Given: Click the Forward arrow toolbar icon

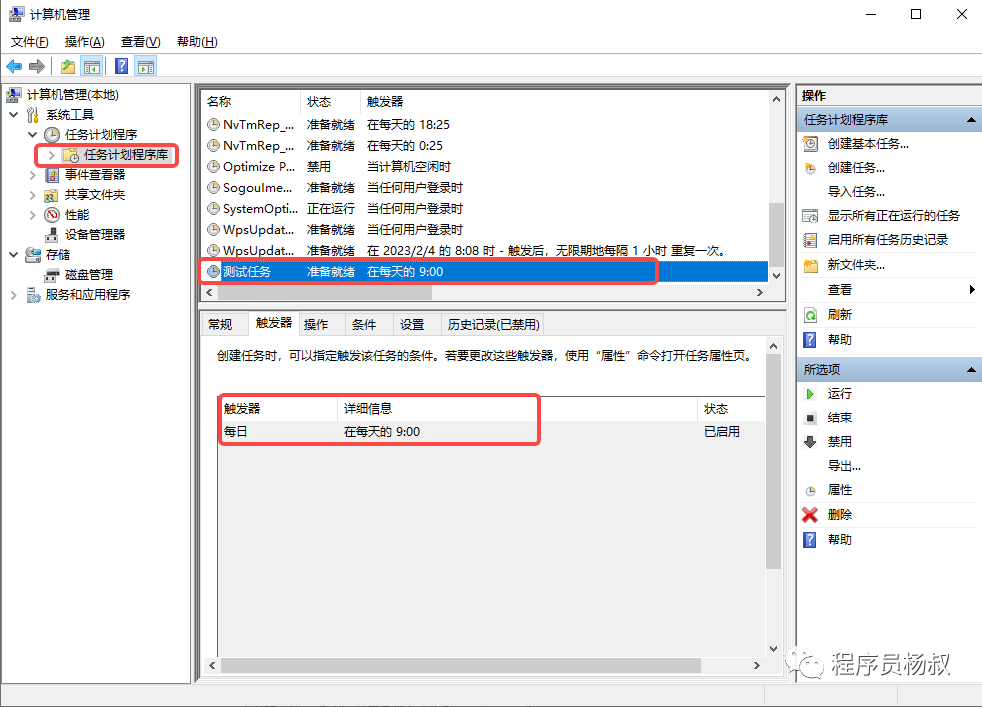Looking at the screenshot, I should coord(37,66).
